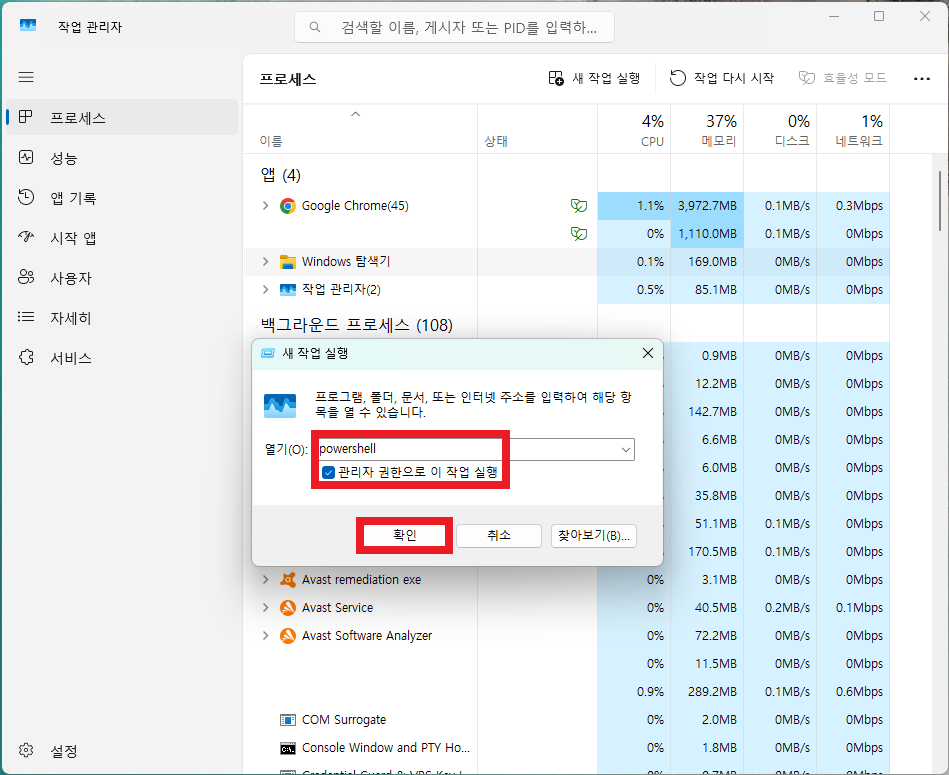Viewport: 949px width, 775px height.
Task: Click Efficiency mode (효율성 모드) button
Action: pyautogui.click(x=842, y=78)
